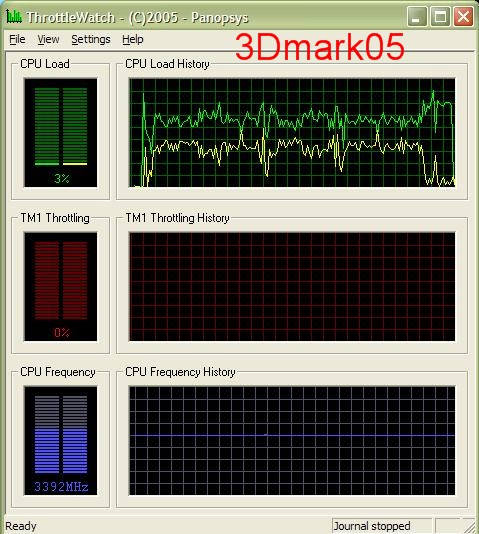Close the ThrottleWatch window
479x534 pixels.
(x=463, y=17)
